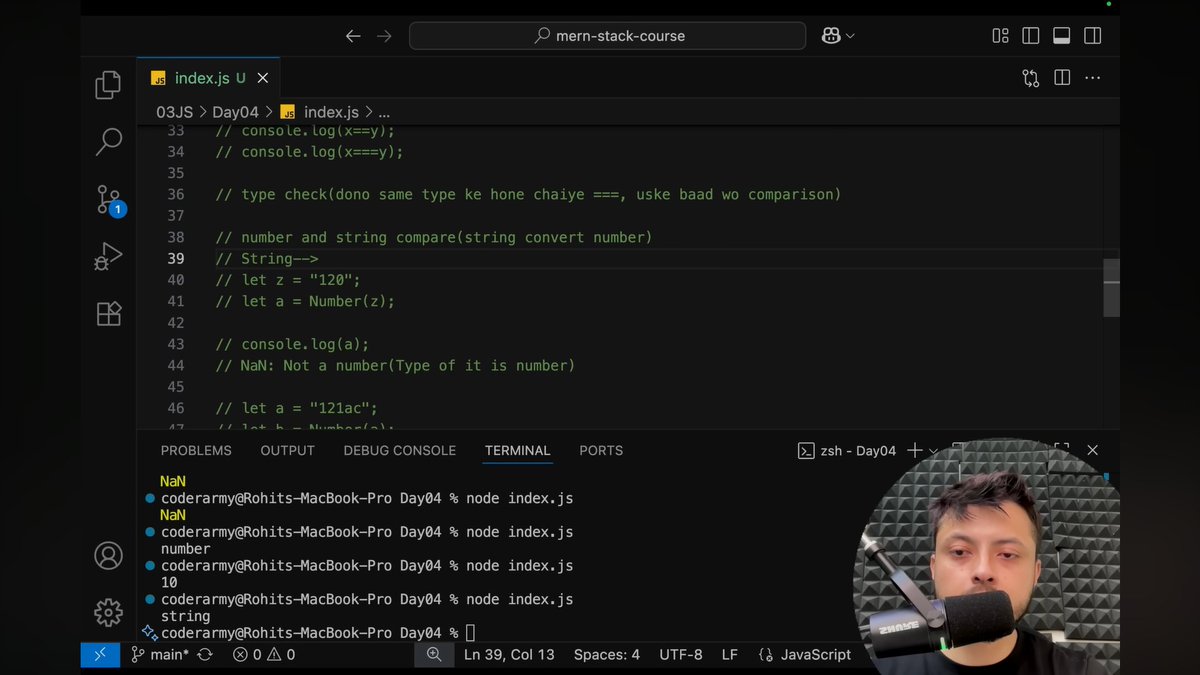Switch to the DEBUG CONSOLE tab
The width and height of the screenshot is (1200, 675).
pyautogui.click(x=399, y=450)
